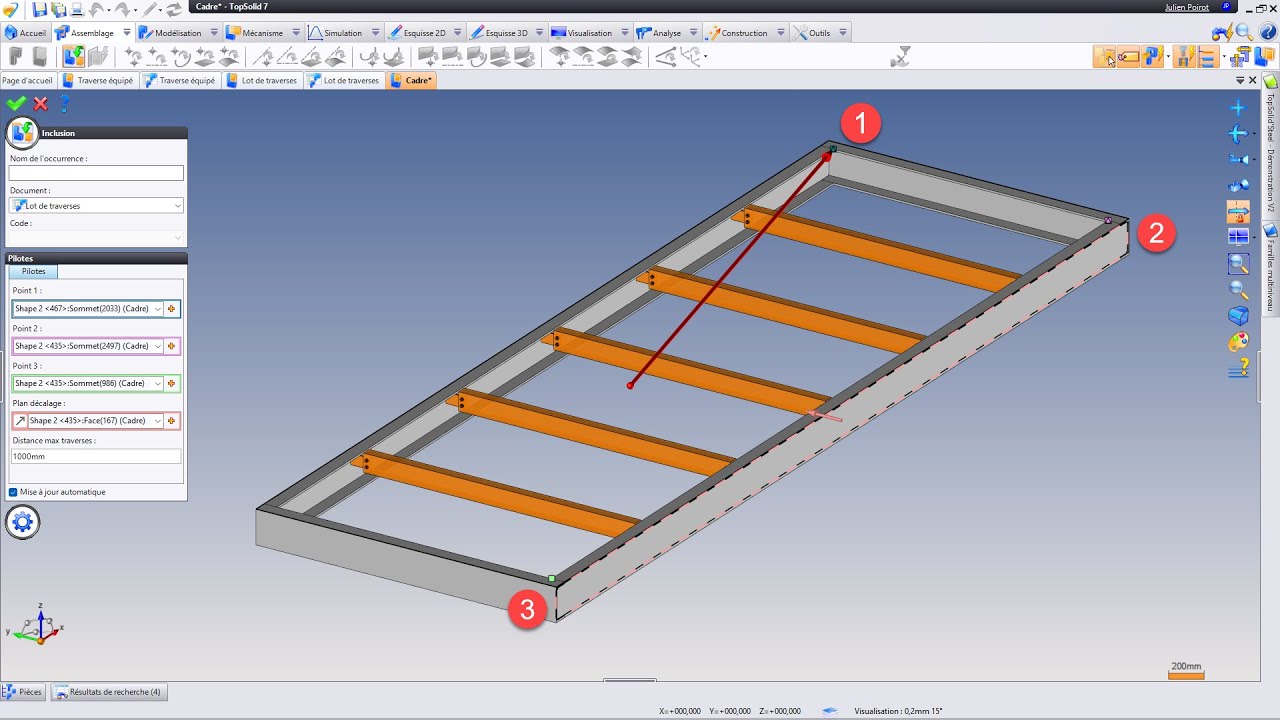Open help via the round question mark button
Screen dimensions: 1280x720
[1266, 32]
